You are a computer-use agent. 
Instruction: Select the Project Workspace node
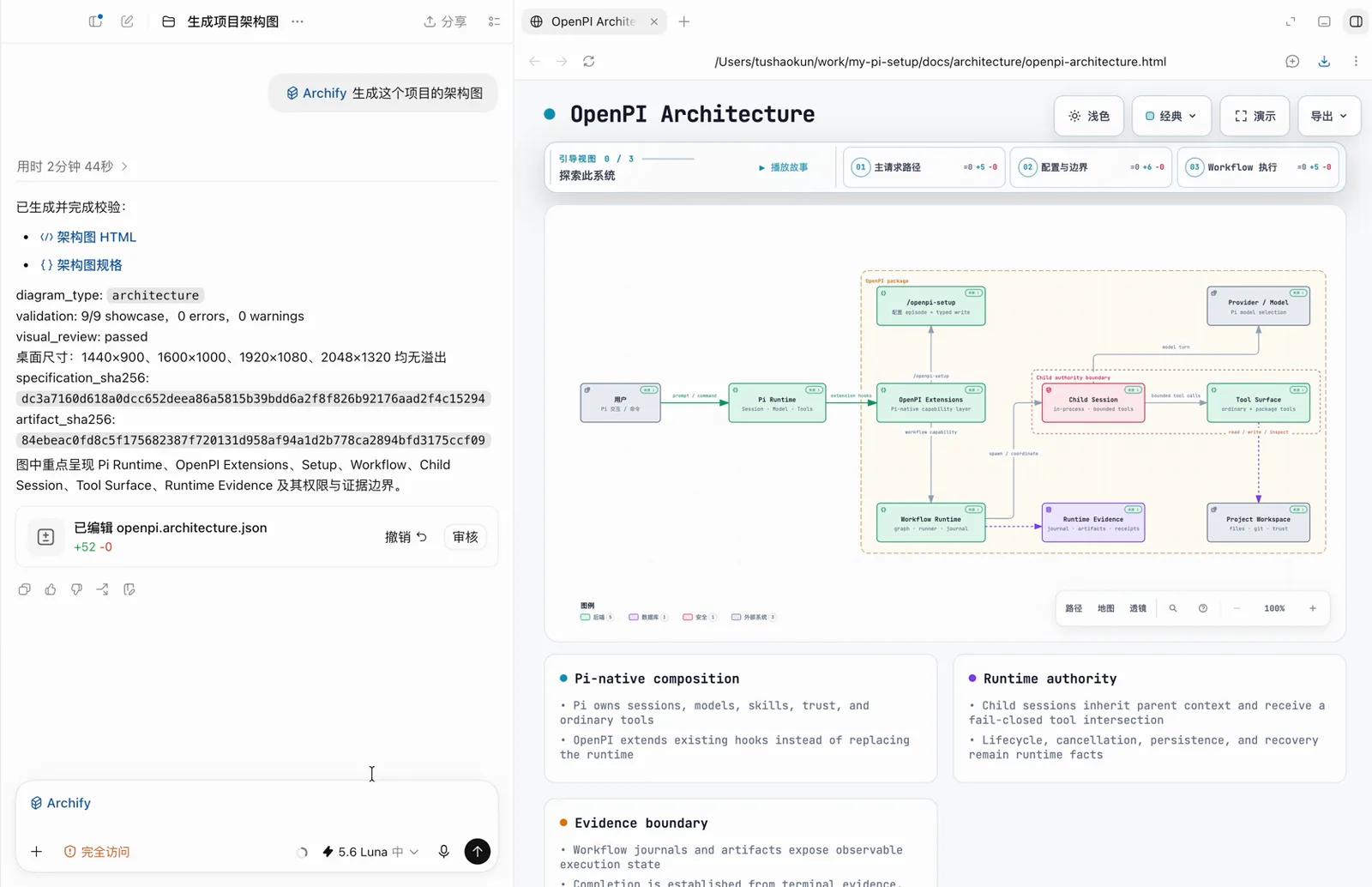pyautogui.click(x=1258, y=522)
